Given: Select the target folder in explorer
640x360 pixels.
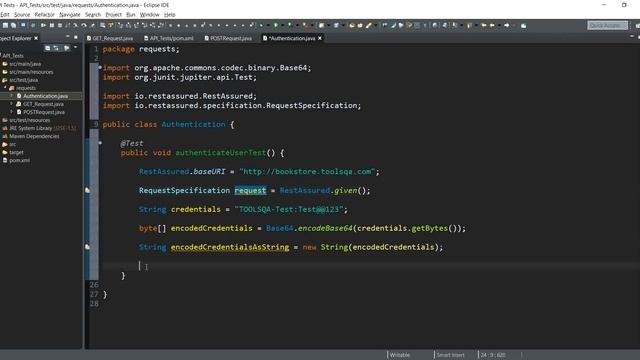Looking at the screenshot, I should point(16,152).
